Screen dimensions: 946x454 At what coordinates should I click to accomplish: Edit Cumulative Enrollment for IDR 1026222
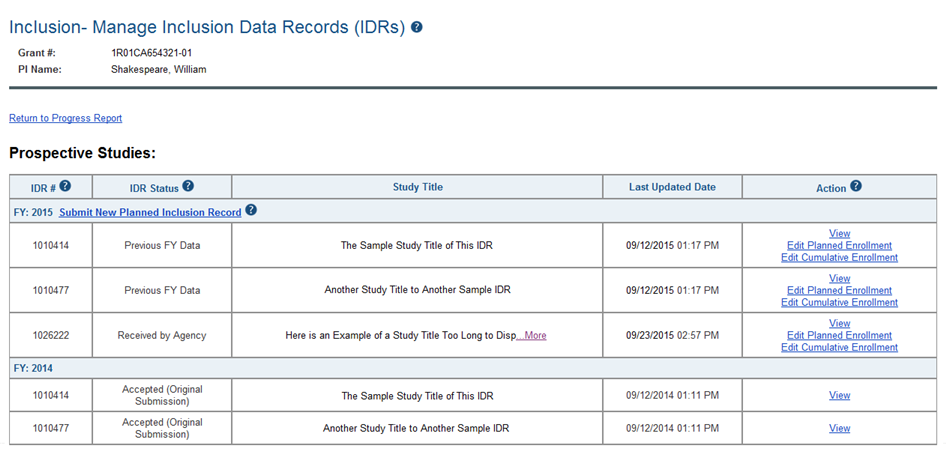pyautogui.click(x=840, y=348)
